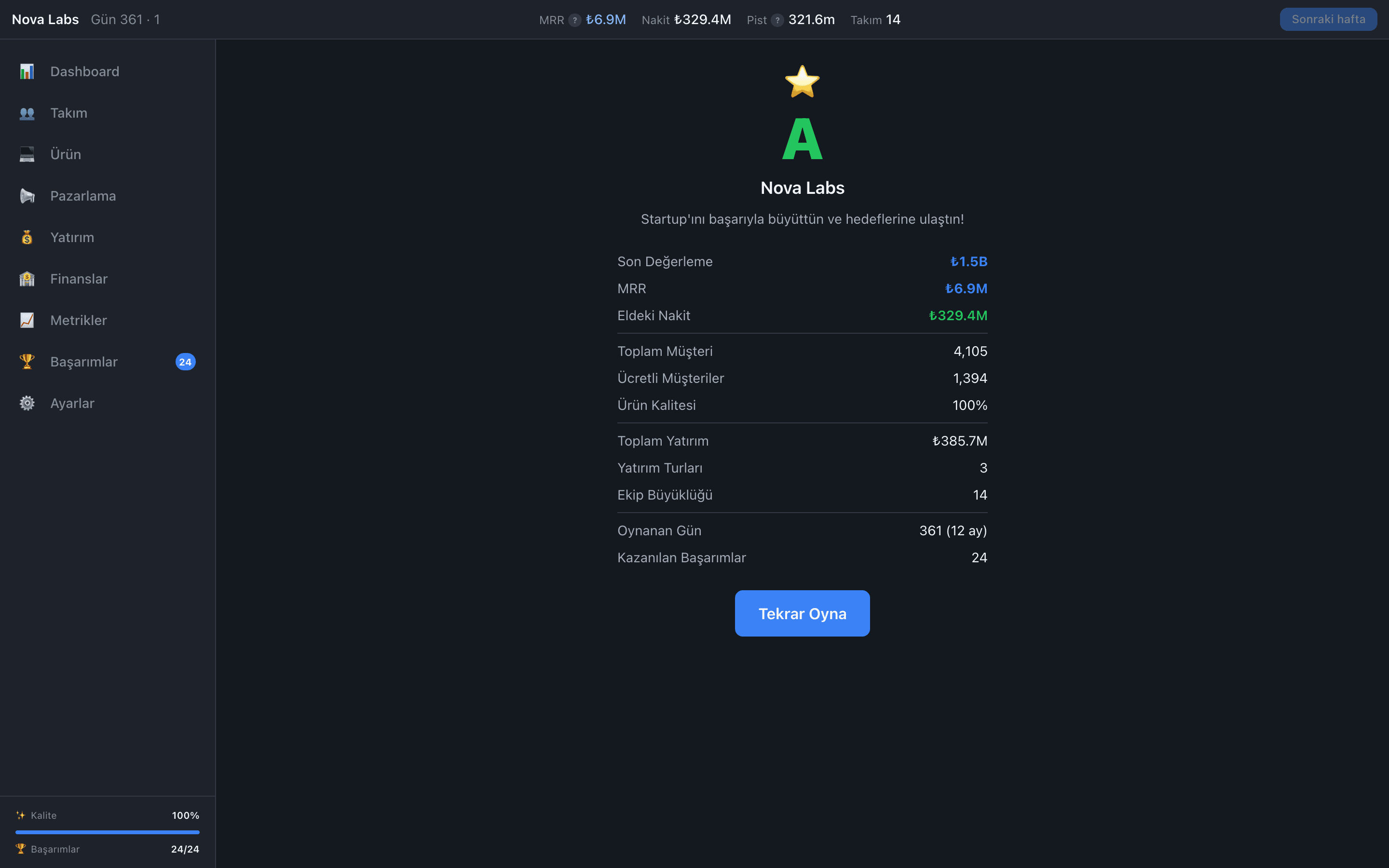Click the Yatırım Turları value 3

click(x=983, y=468)
